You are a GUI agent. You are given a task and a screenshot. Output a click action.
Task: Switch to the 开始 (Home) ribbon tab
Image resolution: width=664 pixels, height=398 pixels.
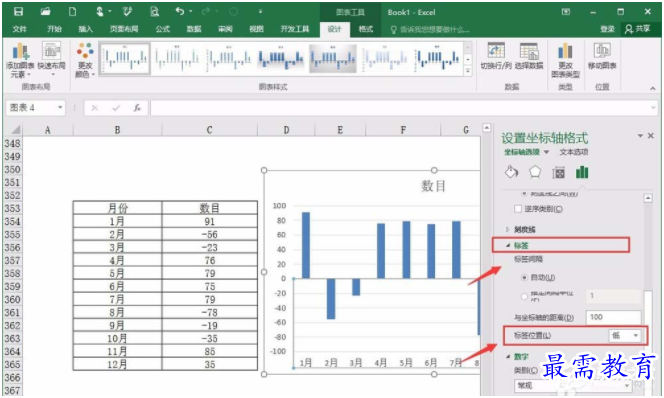tap(54, 29)
